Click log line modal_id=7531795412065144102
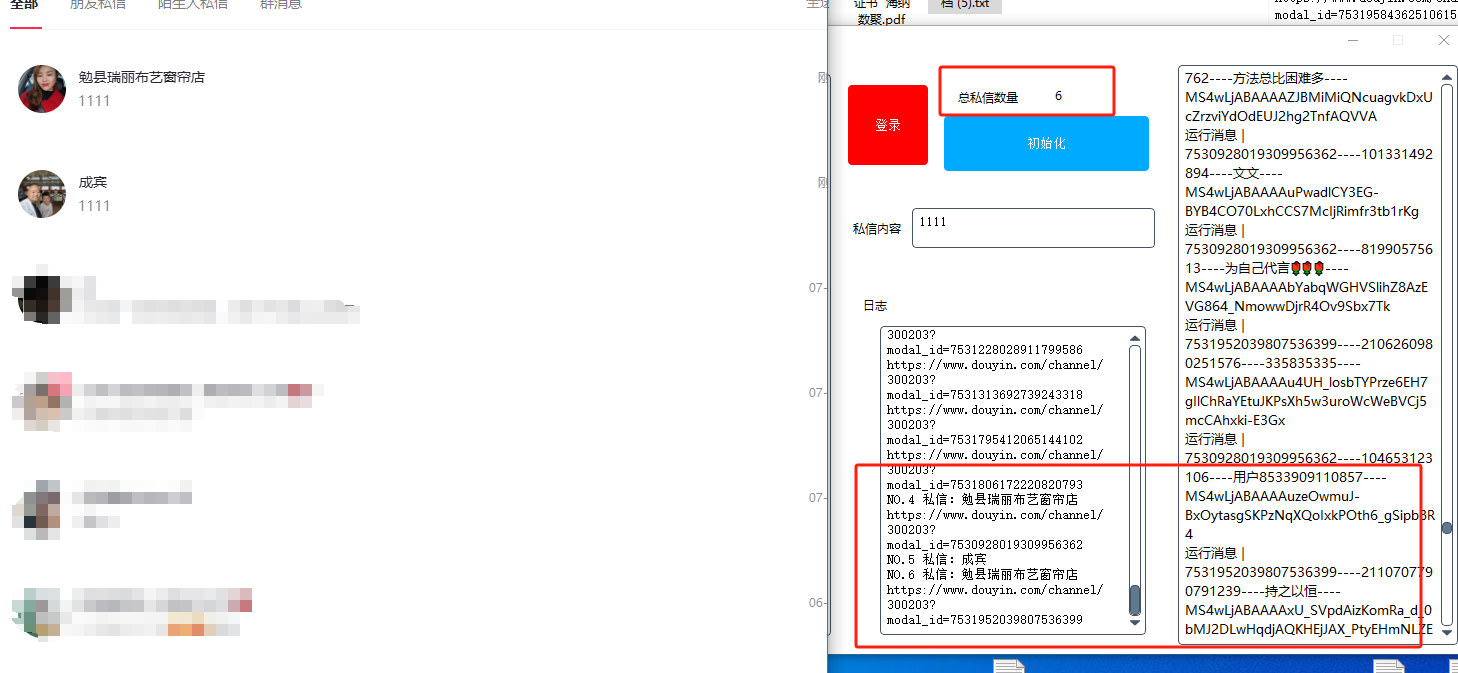Viewport: 1458px width, 673px height. [x=984, y=440]
